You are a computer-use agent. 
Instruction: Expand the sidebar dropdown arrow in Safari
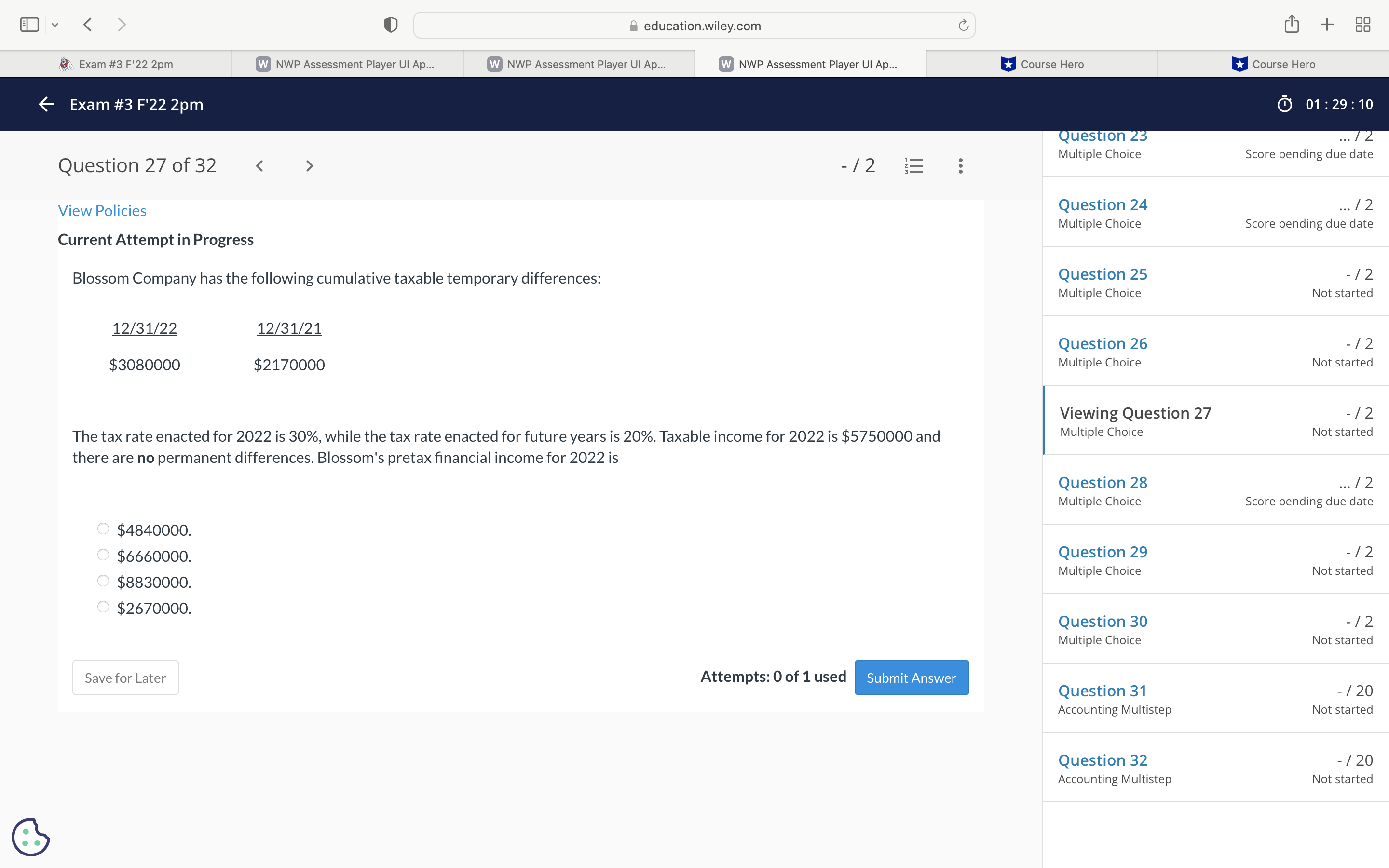tap(55, 25)
